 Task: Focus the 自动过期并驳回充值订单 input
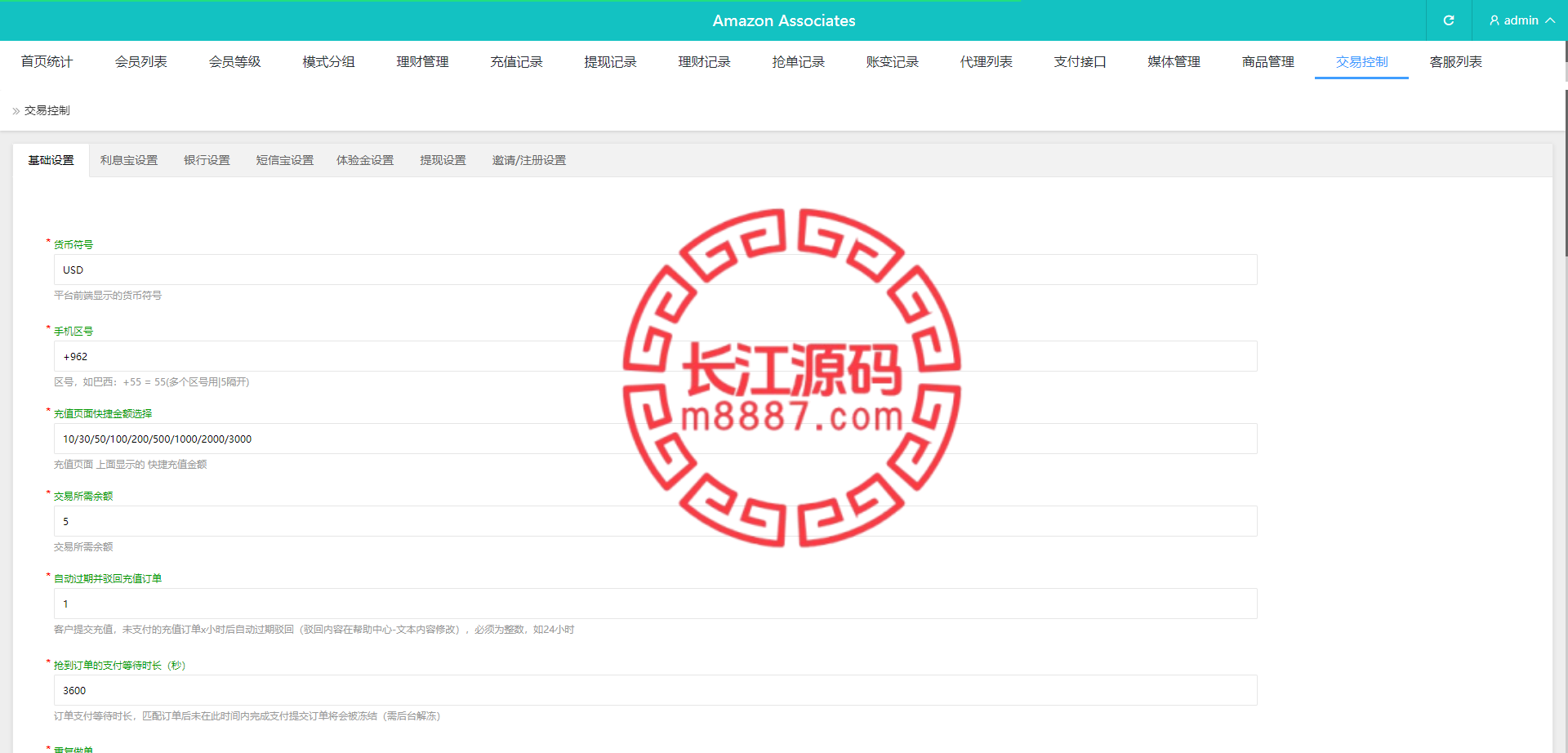click(x=655, y=604)
